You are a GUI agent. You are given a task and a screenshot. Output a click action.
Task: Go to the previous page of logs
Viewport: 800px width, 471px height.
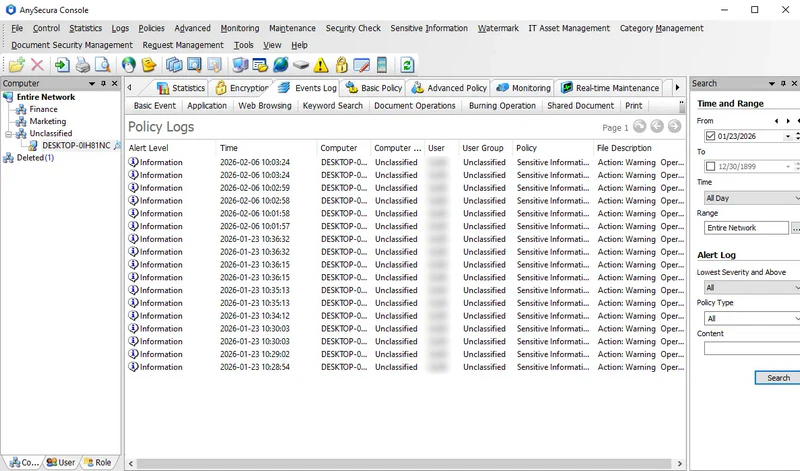[657, 126]
